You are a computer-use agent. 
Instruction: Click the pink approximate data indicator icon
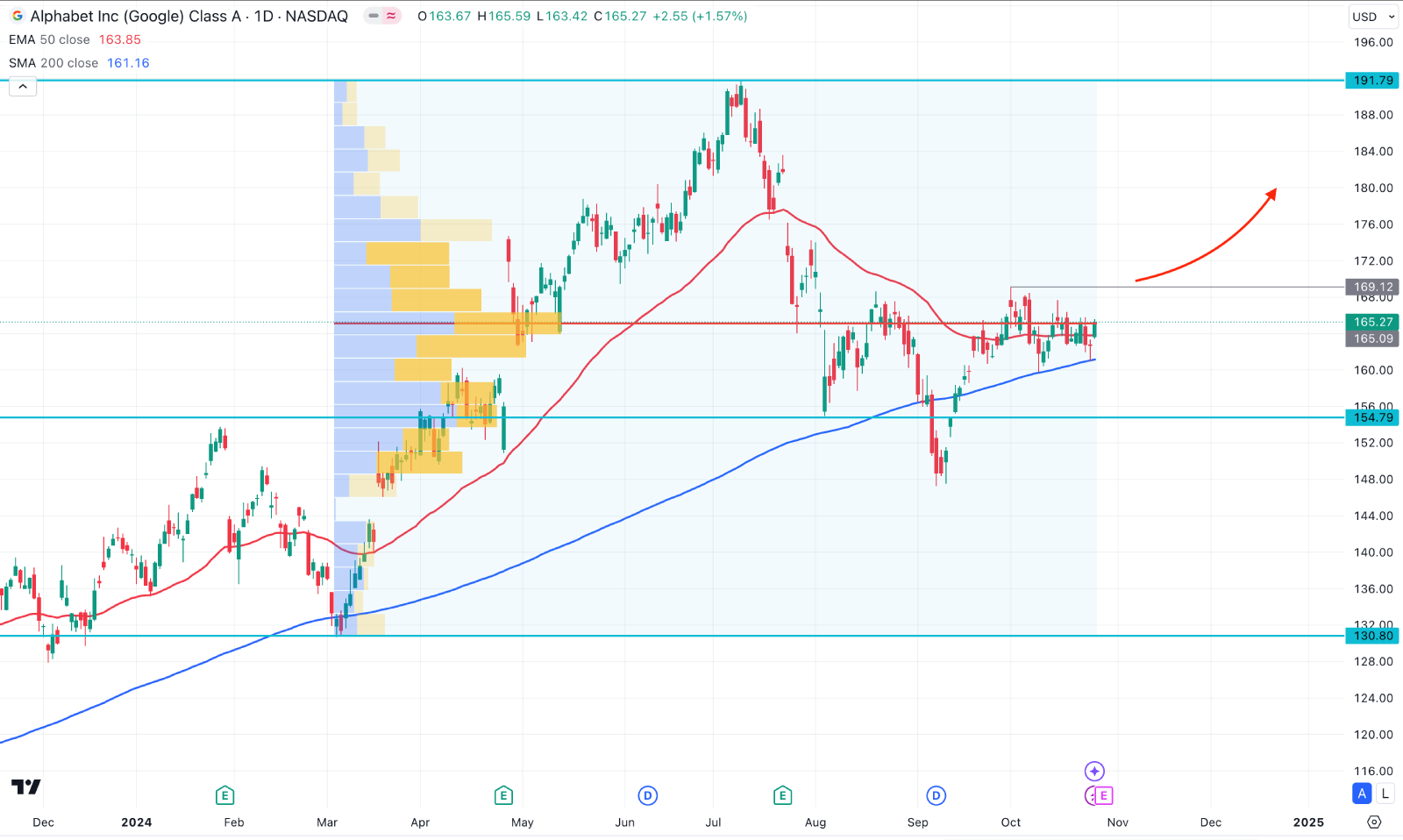click(391, 16)
